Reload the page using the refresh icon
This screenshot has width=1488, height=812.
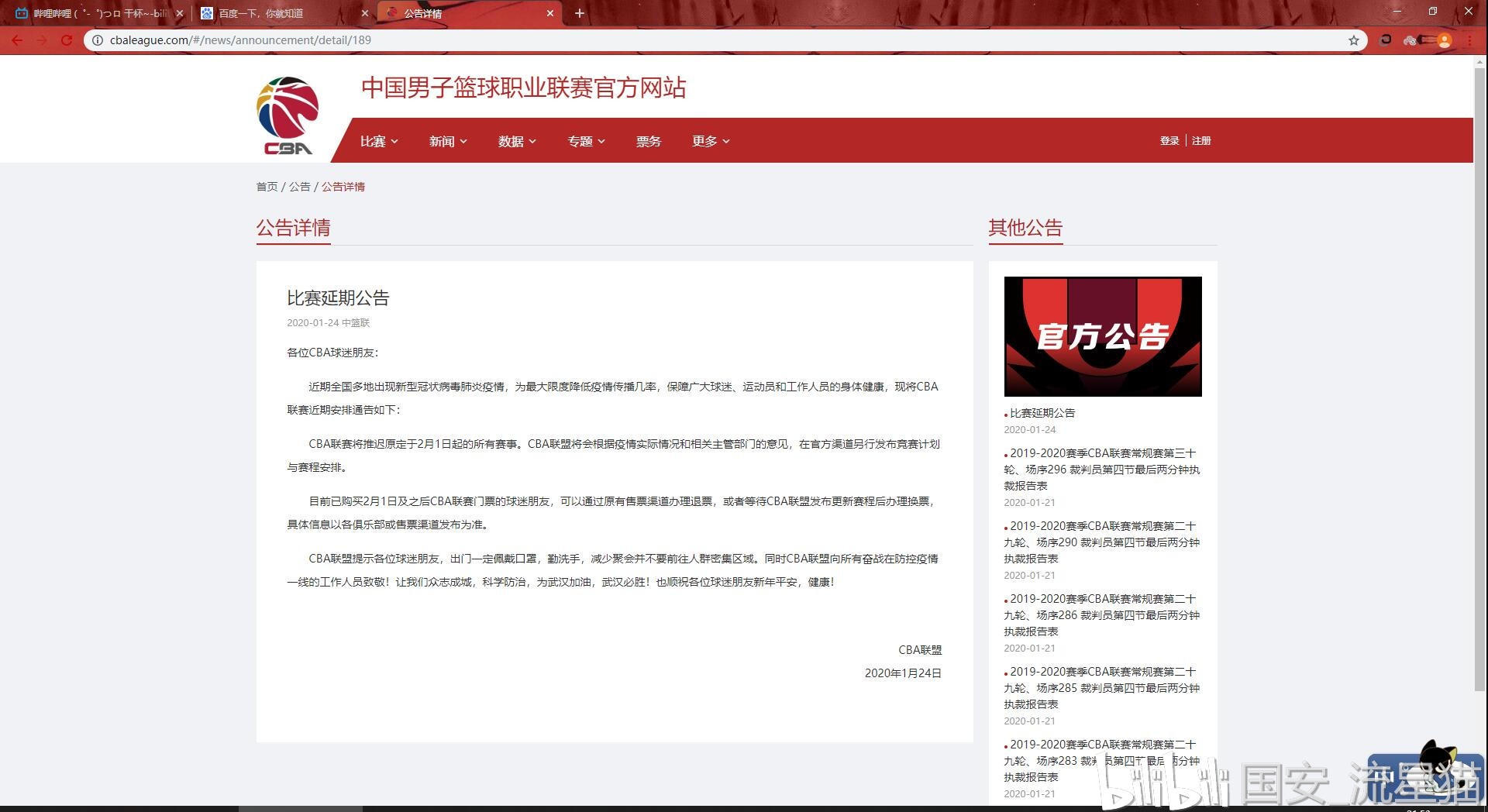tap(67, 40)
